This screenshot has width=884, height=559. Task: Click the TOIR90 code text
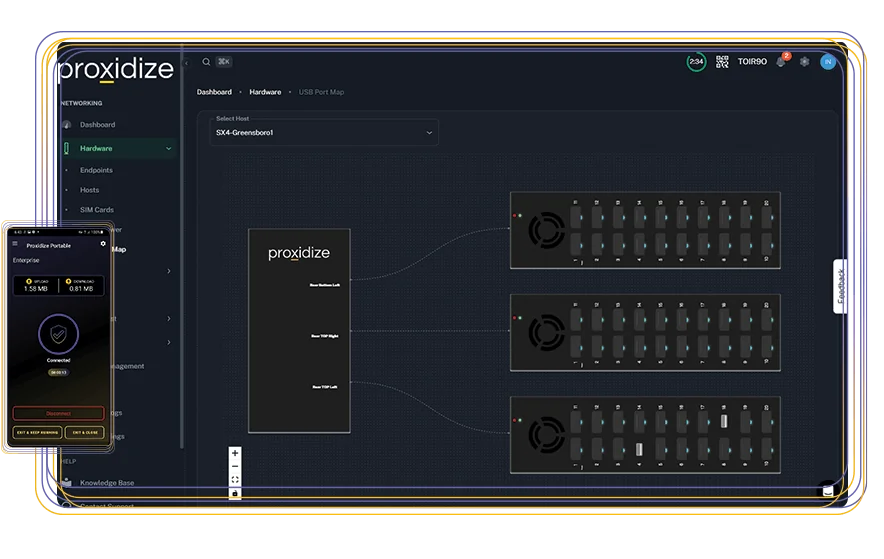[752, 61]
